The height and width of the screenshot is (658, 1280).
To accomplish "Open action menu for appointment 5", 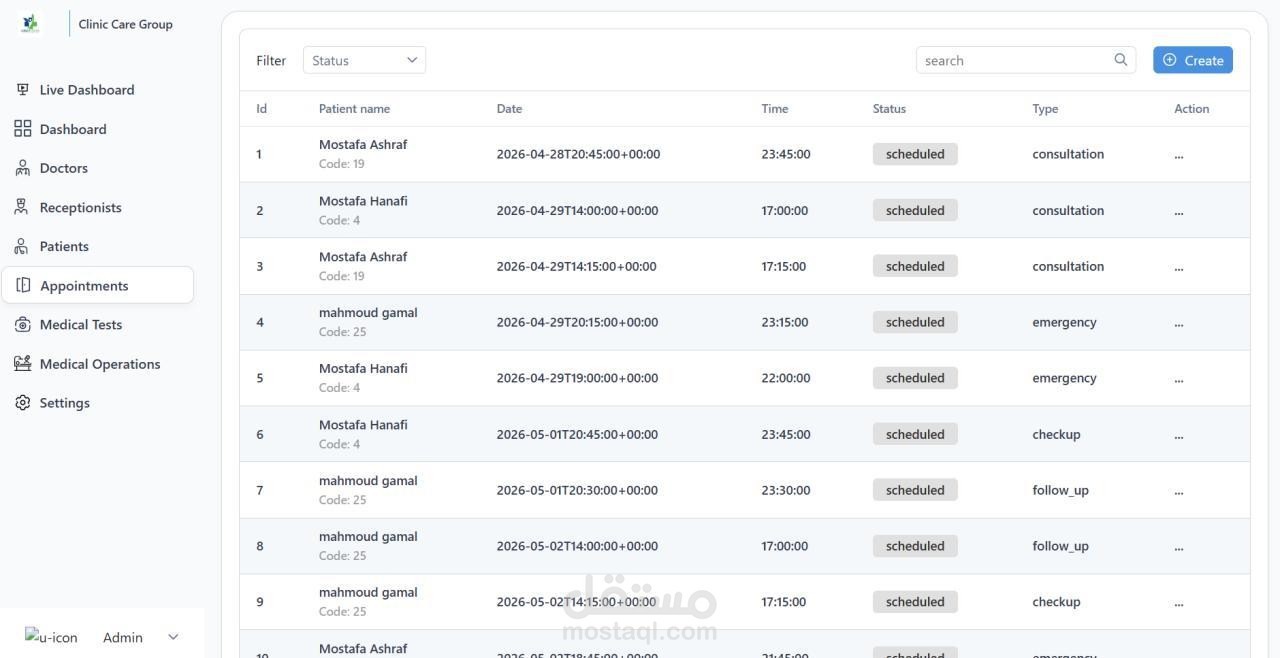I will [x=1179, y=379].
